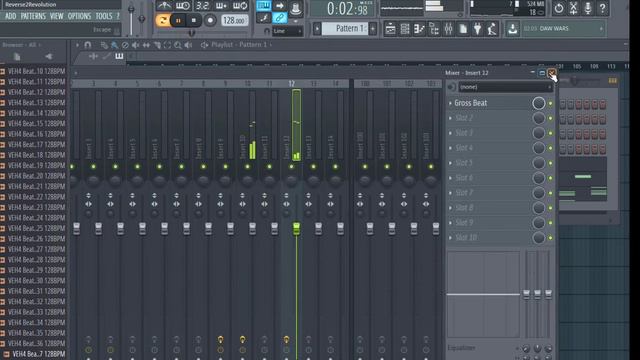Open the Gross Beat slot arrow menu

[x=450, y=103]
